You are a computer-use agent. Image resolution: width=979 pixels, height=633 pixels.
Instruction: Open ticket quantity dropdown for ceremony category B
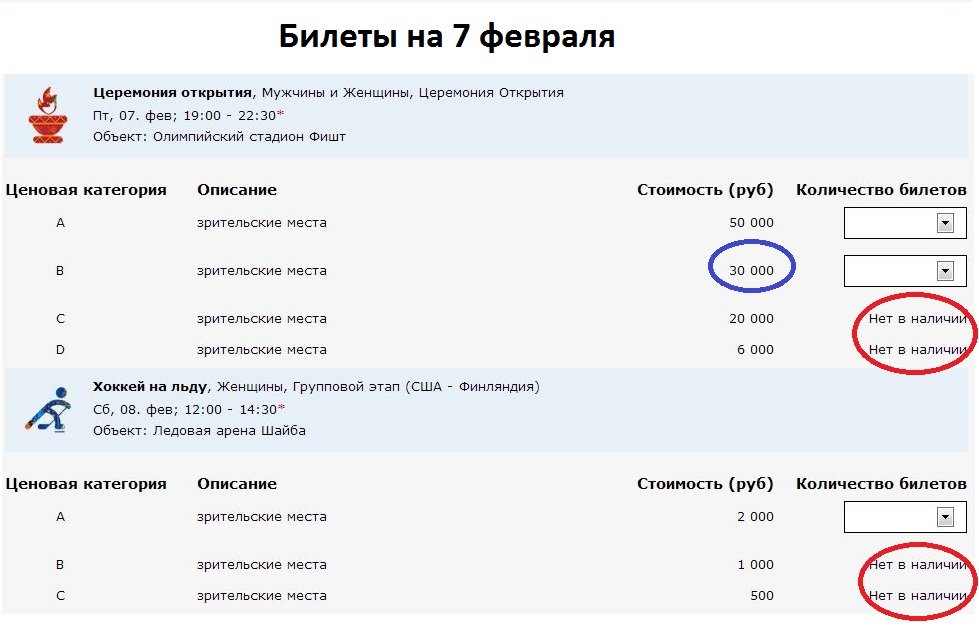[905, 271]
